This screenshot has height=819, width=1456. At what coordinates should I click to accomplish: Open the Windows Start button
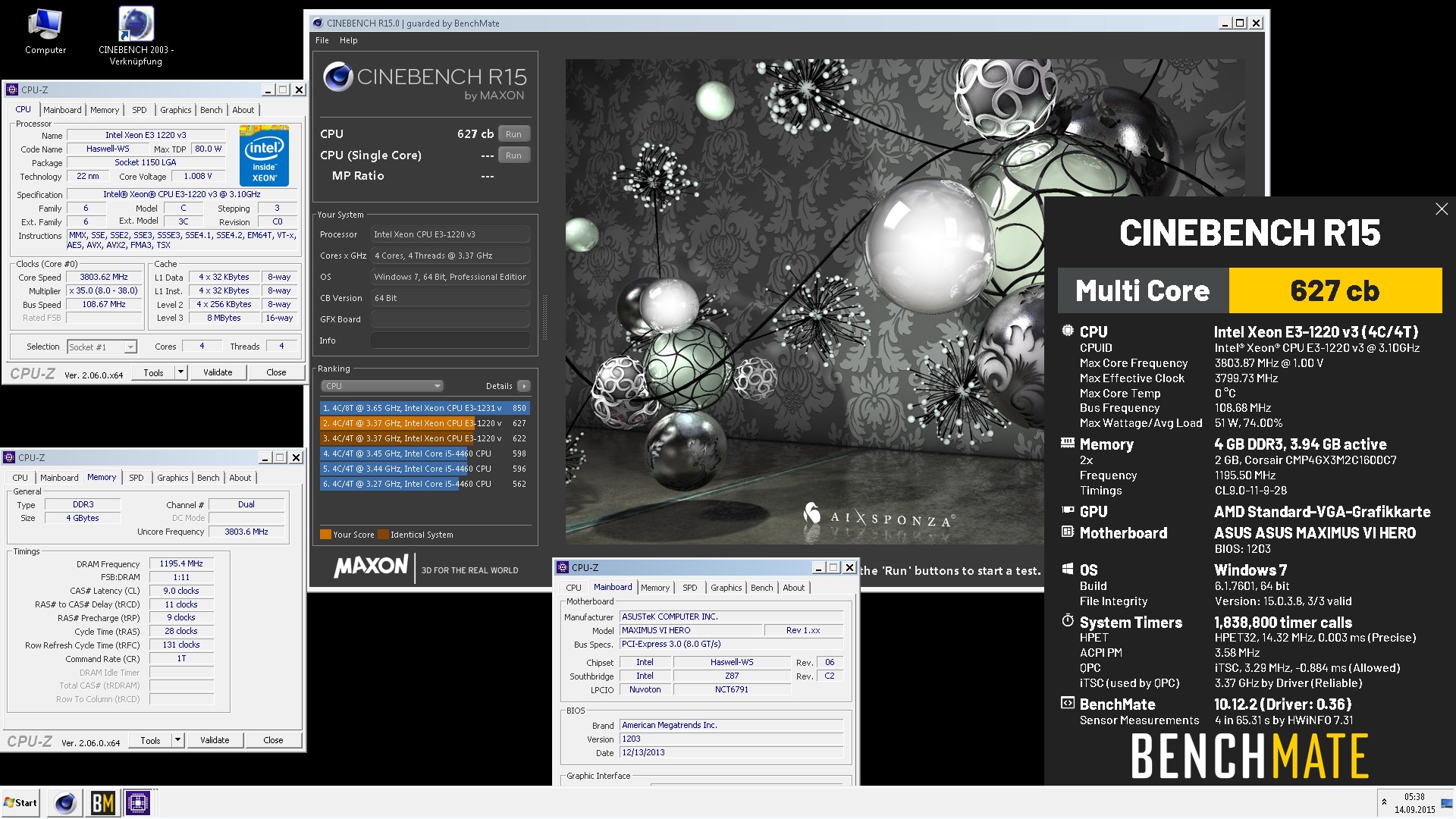pyautogui.click(x=20, y=802)
